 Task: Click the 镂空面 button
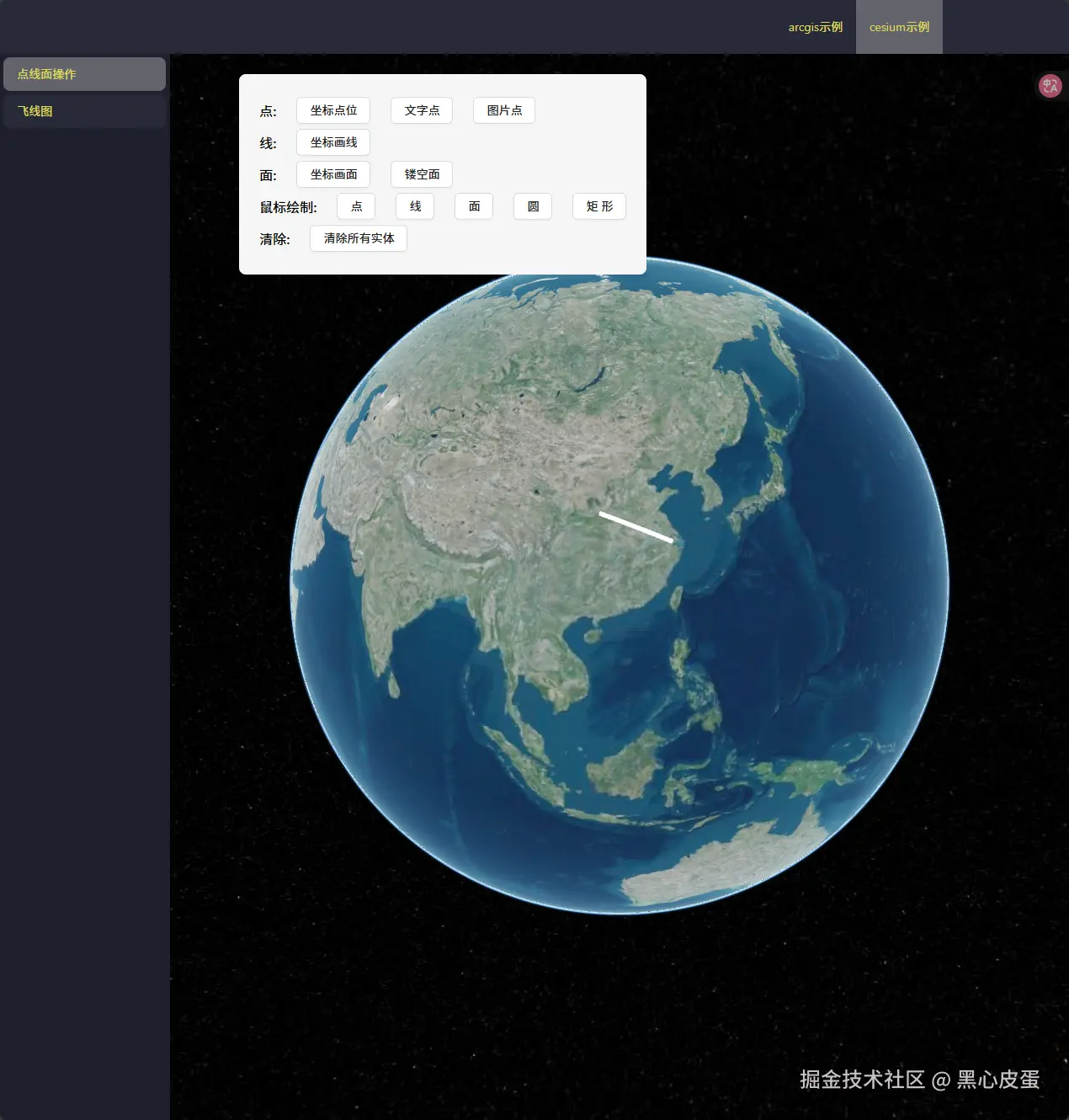(422, 174)
